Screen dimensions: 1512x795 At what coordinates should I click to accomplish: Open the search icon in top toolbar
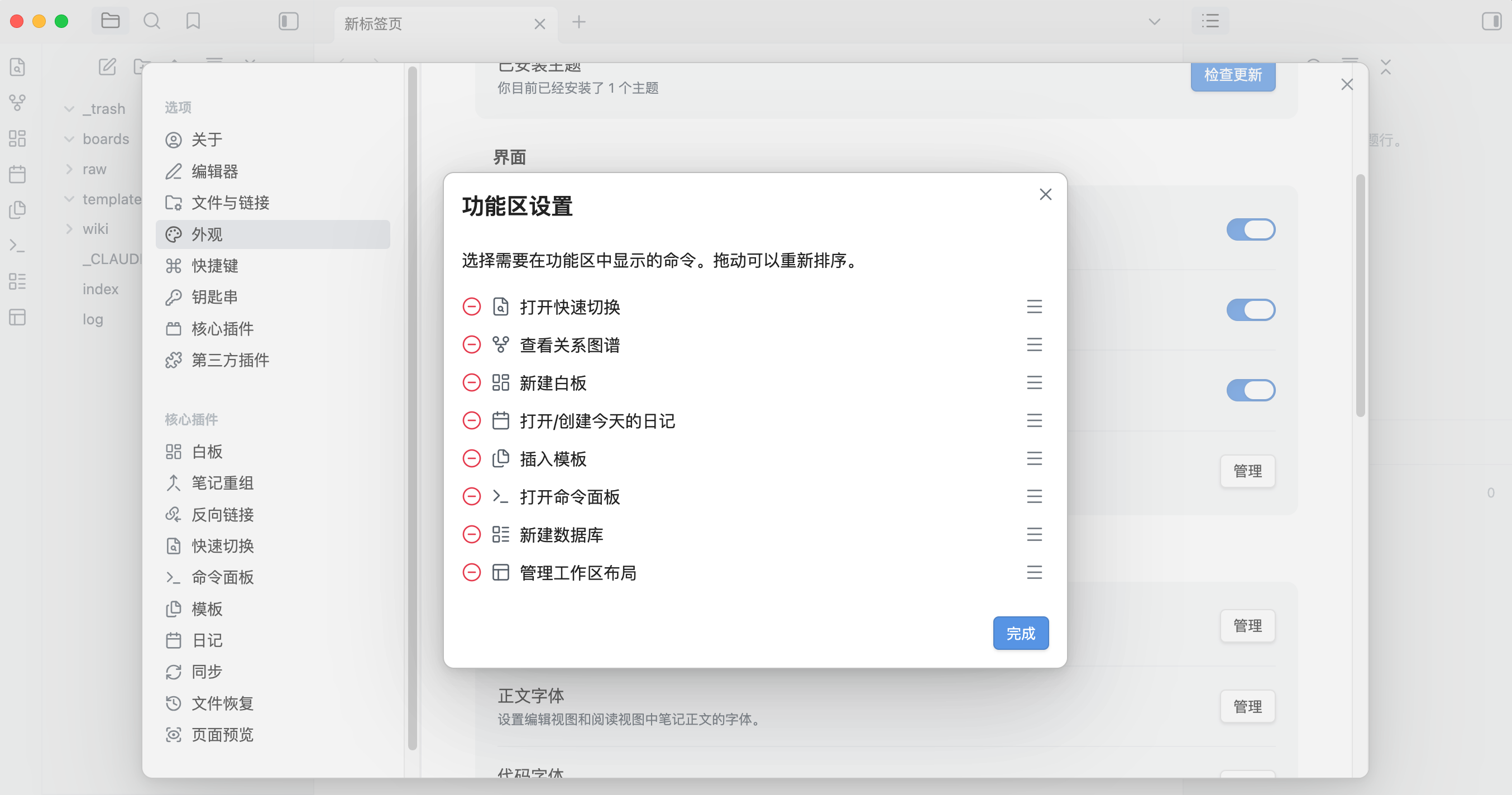click(152, 22)
